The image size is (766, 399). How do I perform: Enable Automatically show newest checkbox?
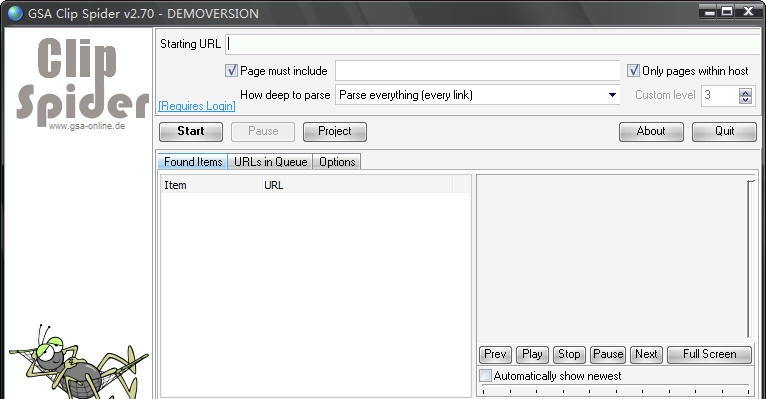pyautogui.click(x=485, y=376)
